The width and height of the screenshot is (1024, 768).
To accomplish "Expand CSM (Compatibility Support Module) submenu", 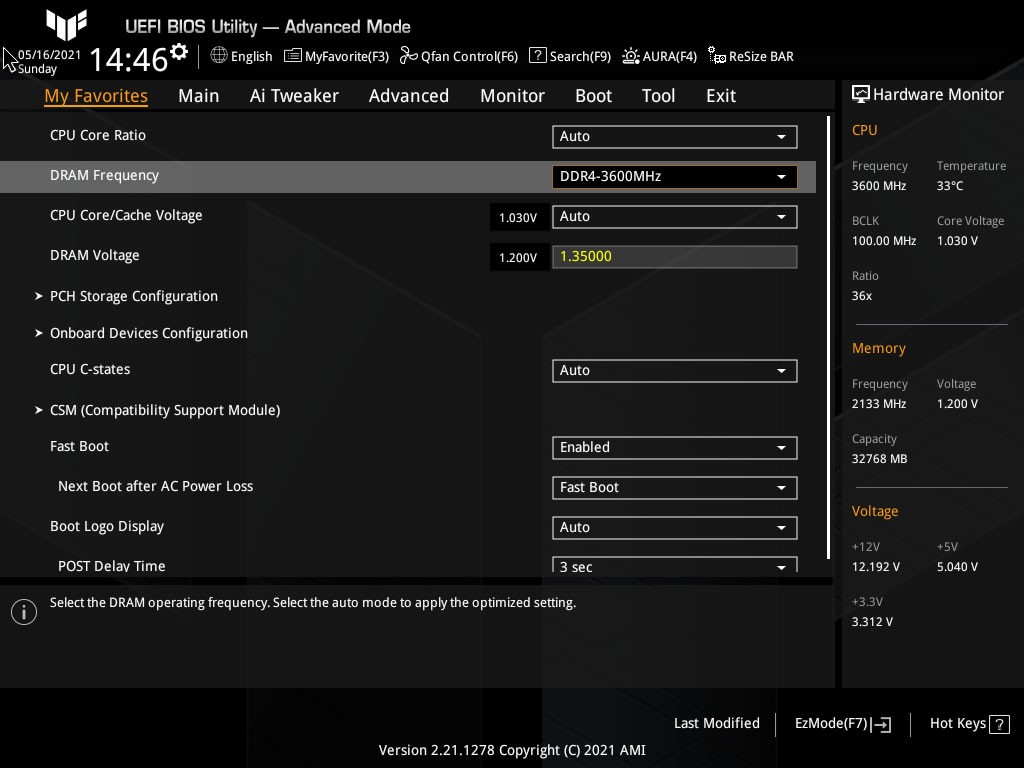I will pyautogui.click(x=164, y=410).
